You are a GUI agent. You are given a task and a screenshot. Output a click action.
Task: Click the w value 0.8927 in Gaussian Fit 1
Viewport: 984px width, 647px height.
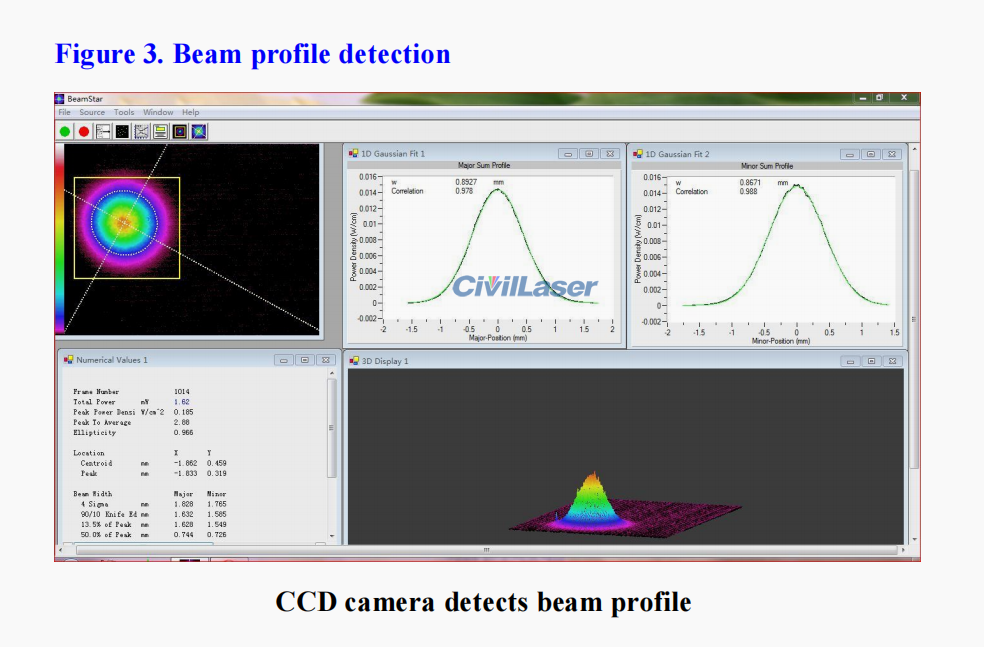tap(466, 182)
